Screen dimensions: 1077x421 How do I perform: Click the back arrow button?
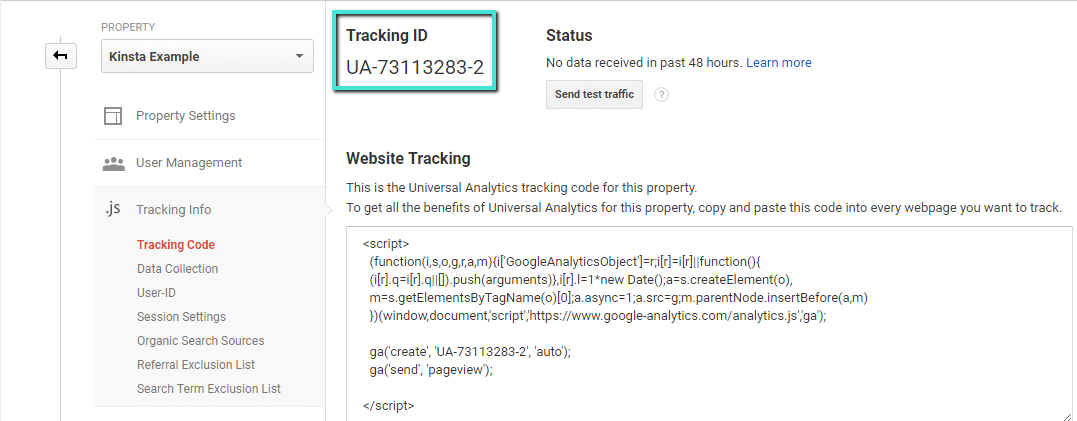(x=60, y=56)
